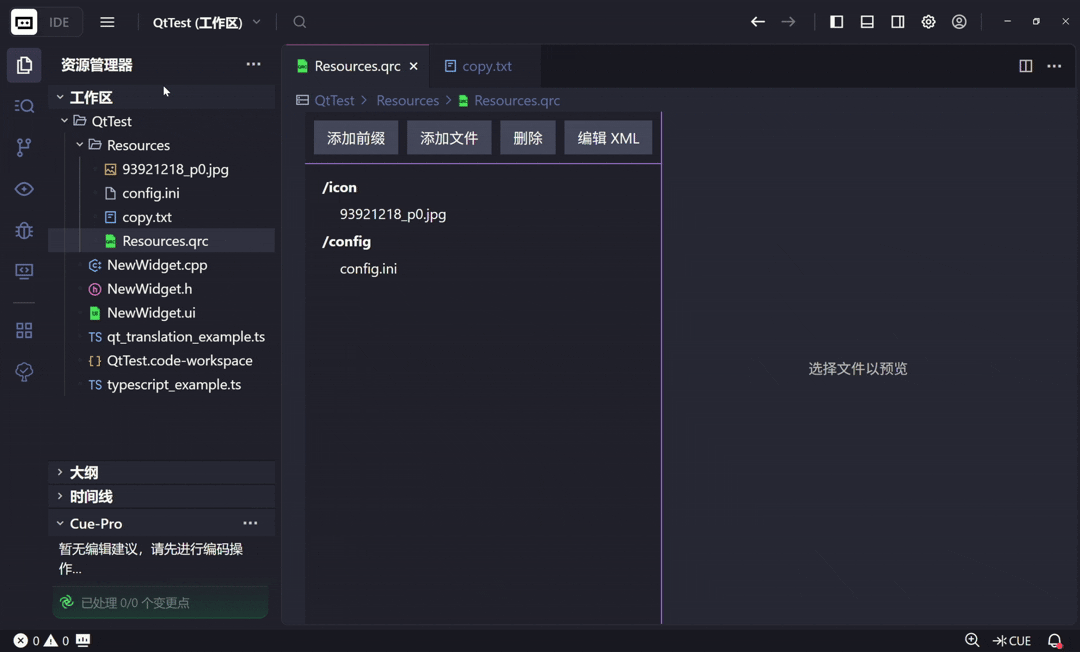This screenshot has height=652, width=1080.
Task: Switch to the copy.txt tab
Action: [487, 66]
